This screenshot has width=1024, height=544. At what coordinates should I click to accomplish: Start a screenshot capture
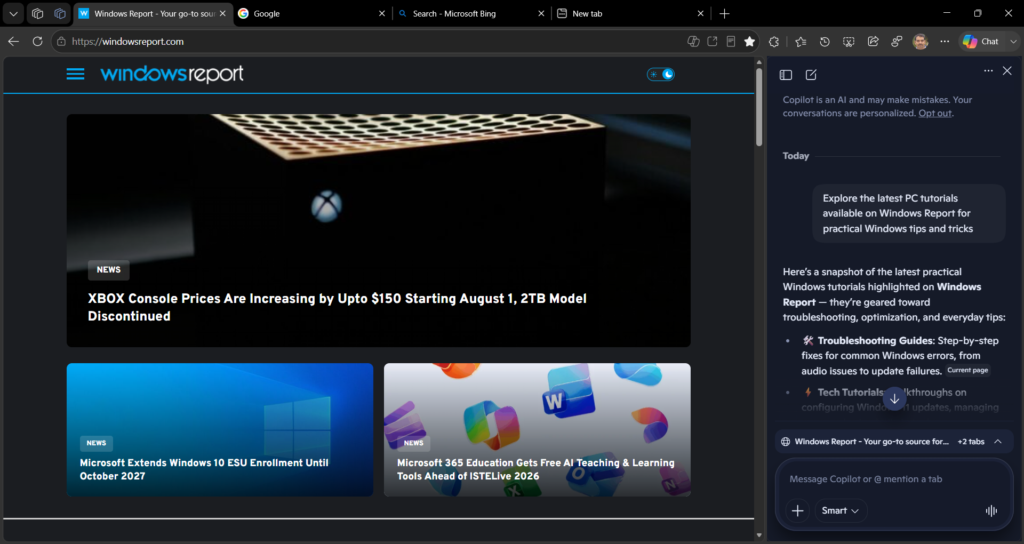coord(848,41)
